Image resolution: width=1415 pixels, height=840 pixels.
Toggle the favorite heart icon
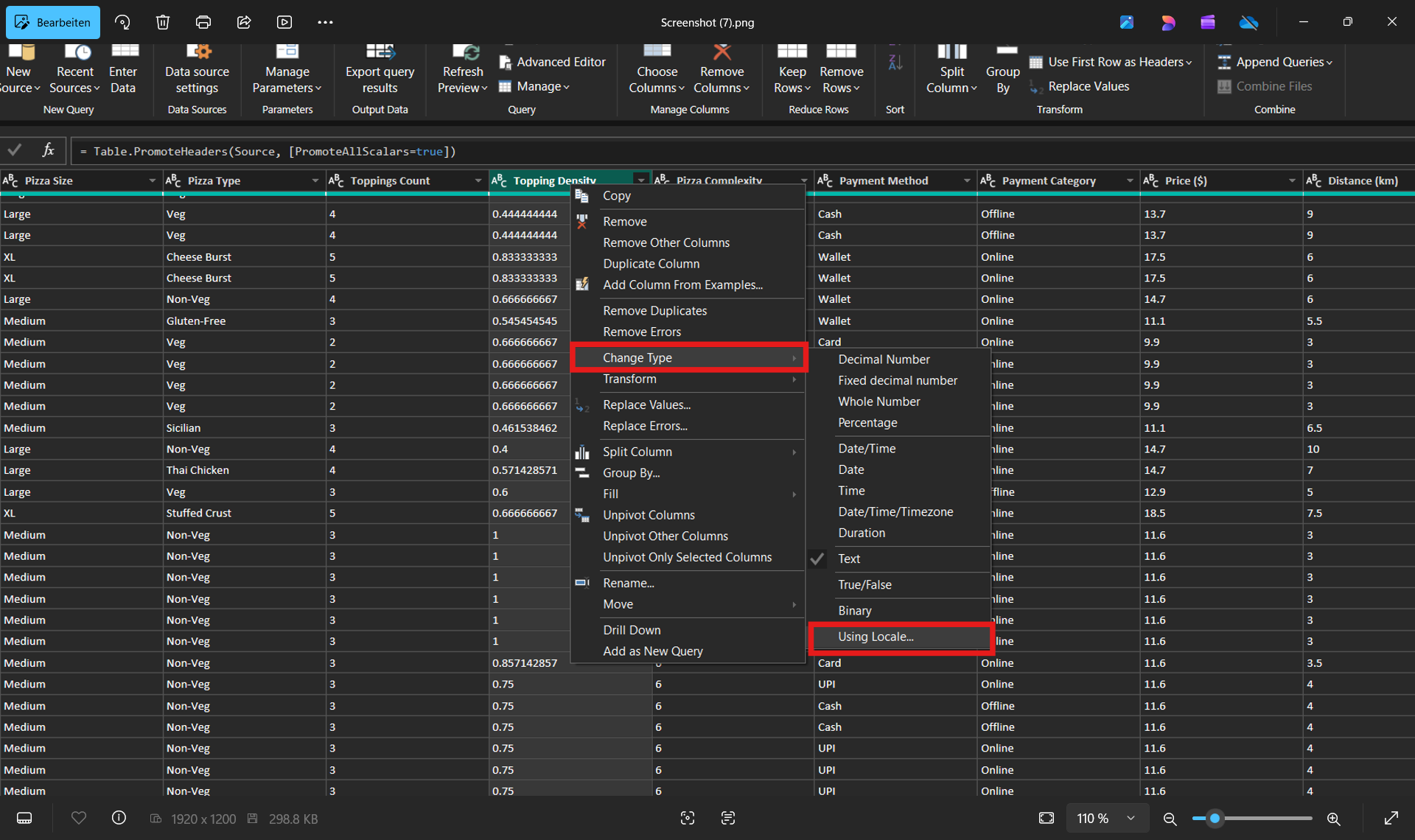79,818
